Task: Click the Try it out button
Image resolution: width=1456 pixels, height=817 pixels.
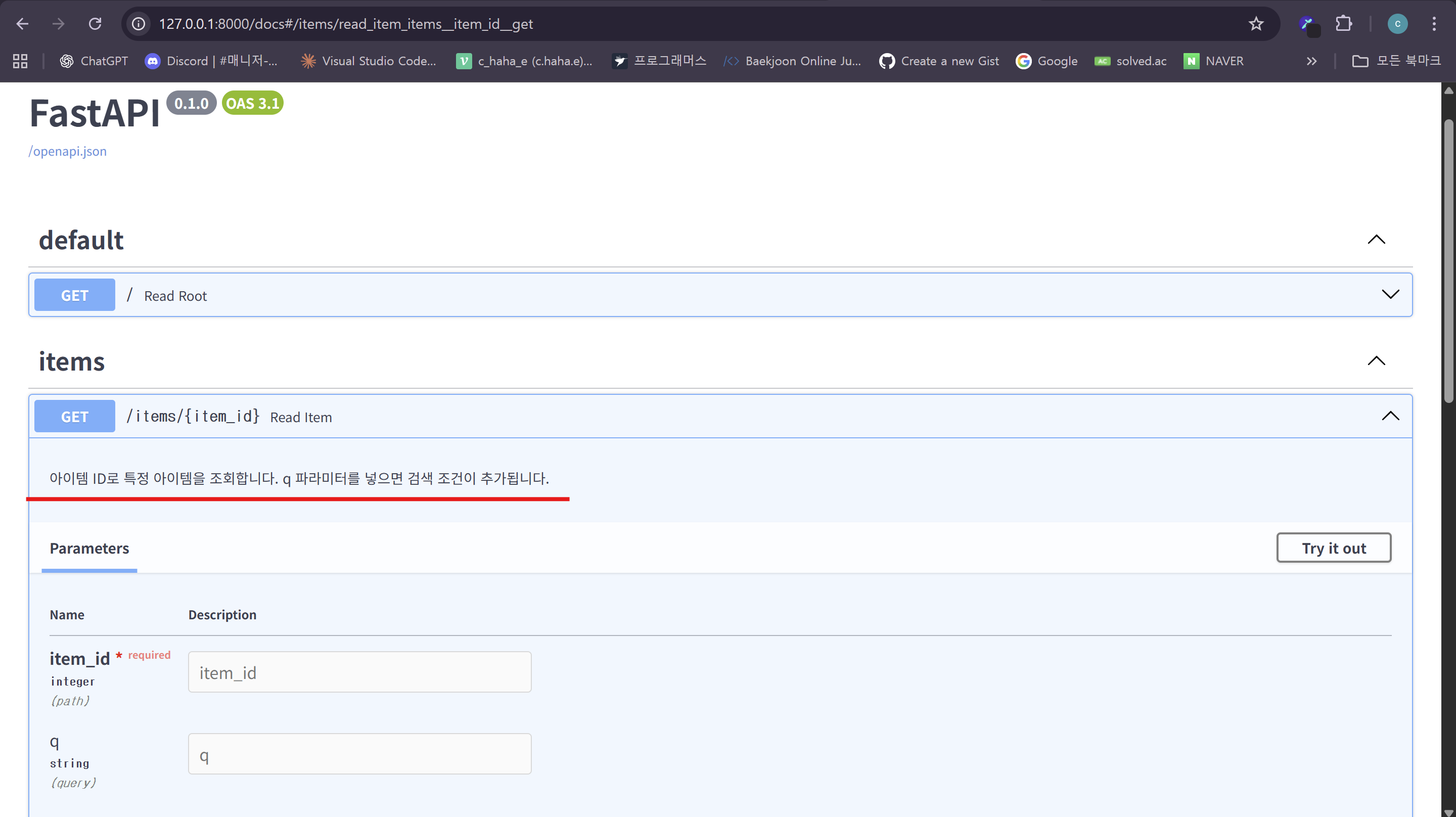Action: pyautogui.click(x=1334, y=548)
